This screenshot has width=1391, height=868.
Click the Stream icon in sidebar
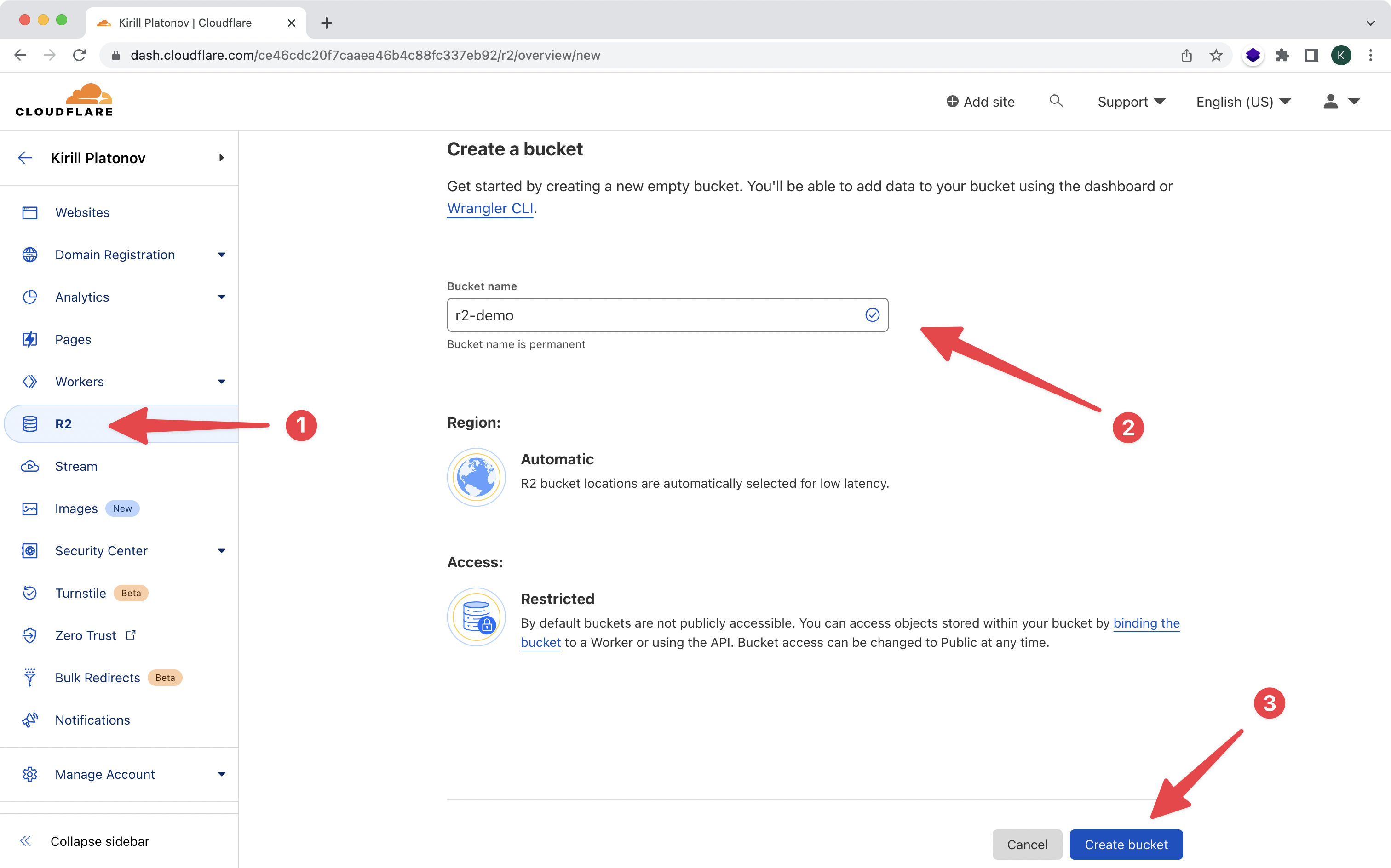[x=29, y=466]
